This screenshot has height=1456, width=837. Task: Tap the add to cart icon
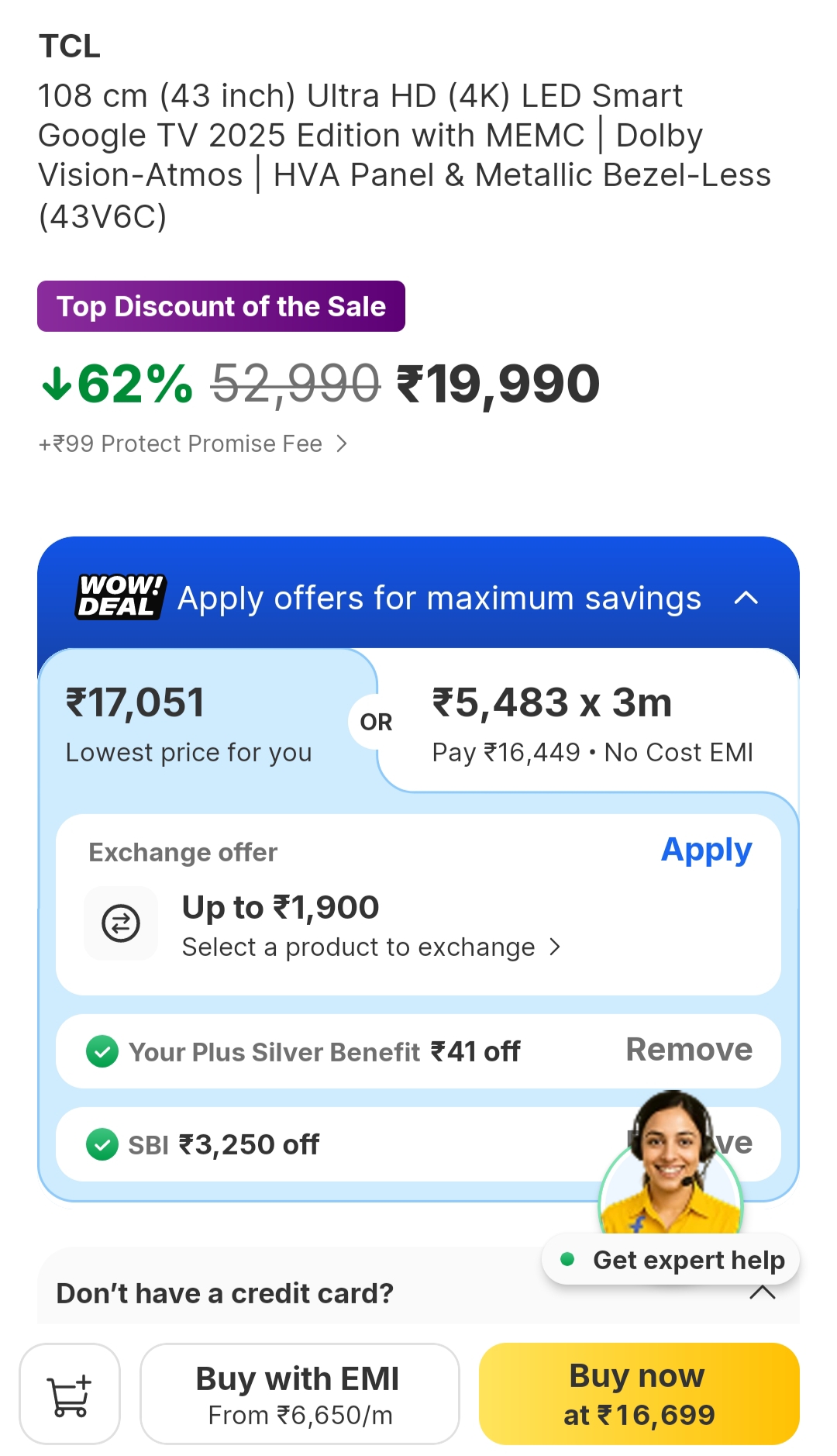pyautogui.click(x=70, y=1394)
